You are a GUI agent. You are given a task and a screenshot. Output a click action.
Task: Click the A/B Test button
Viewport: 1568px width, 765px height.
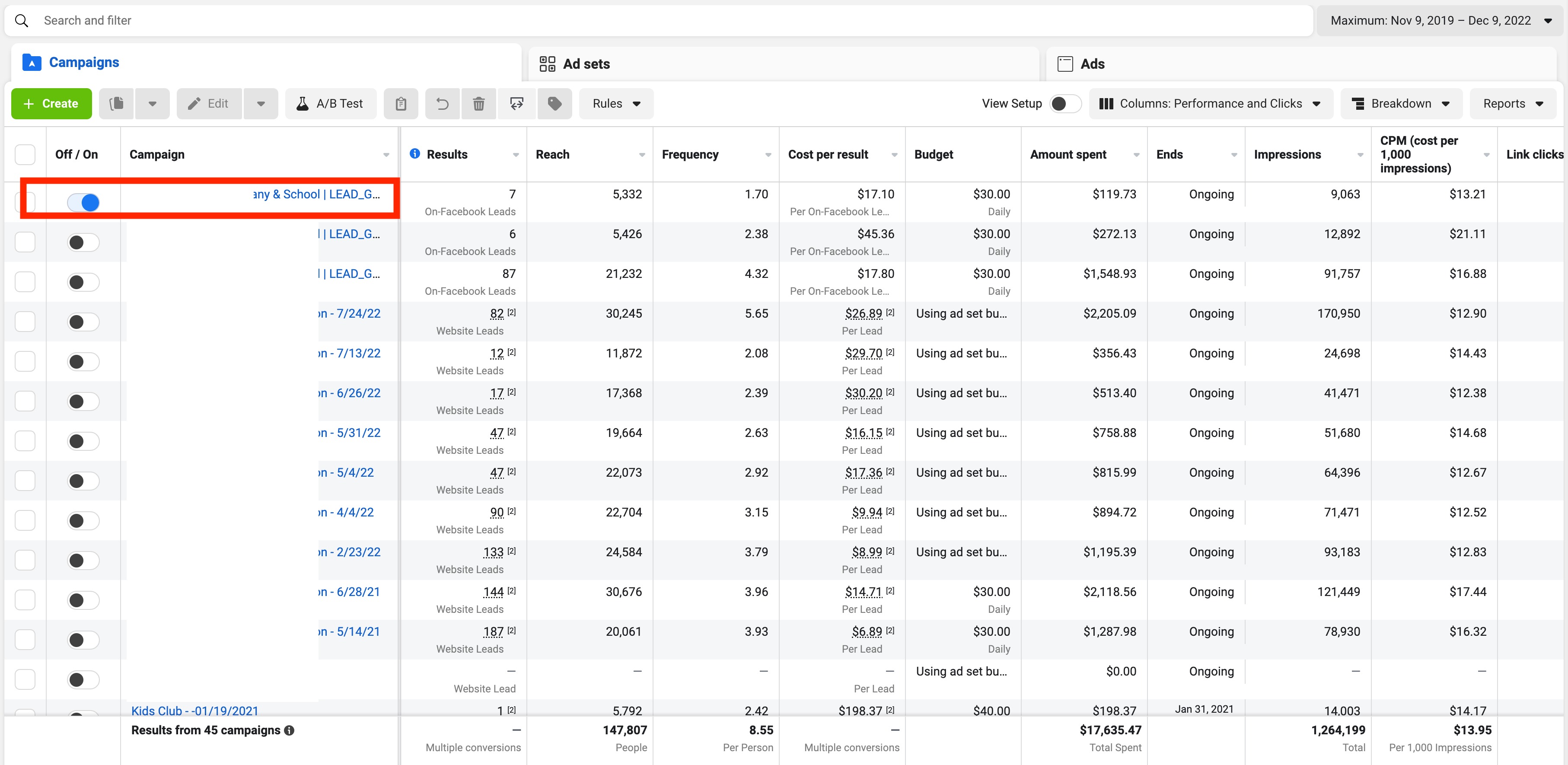click(330, 103)
